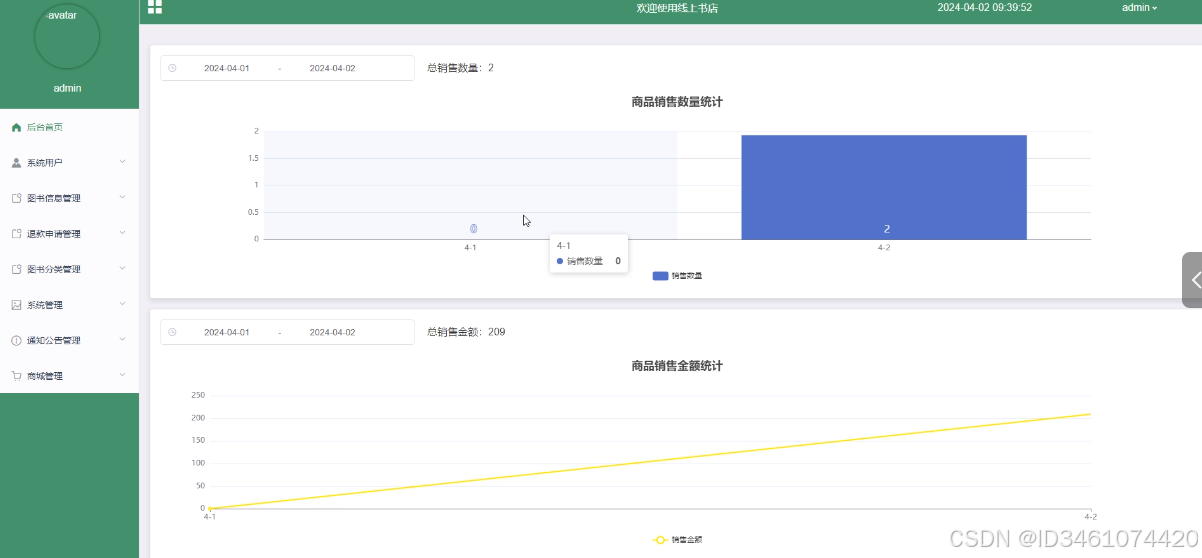Screen dimensions: 1202x558
Task: Click the 250 y-axis label in amount chart
Action: [198, 395]
